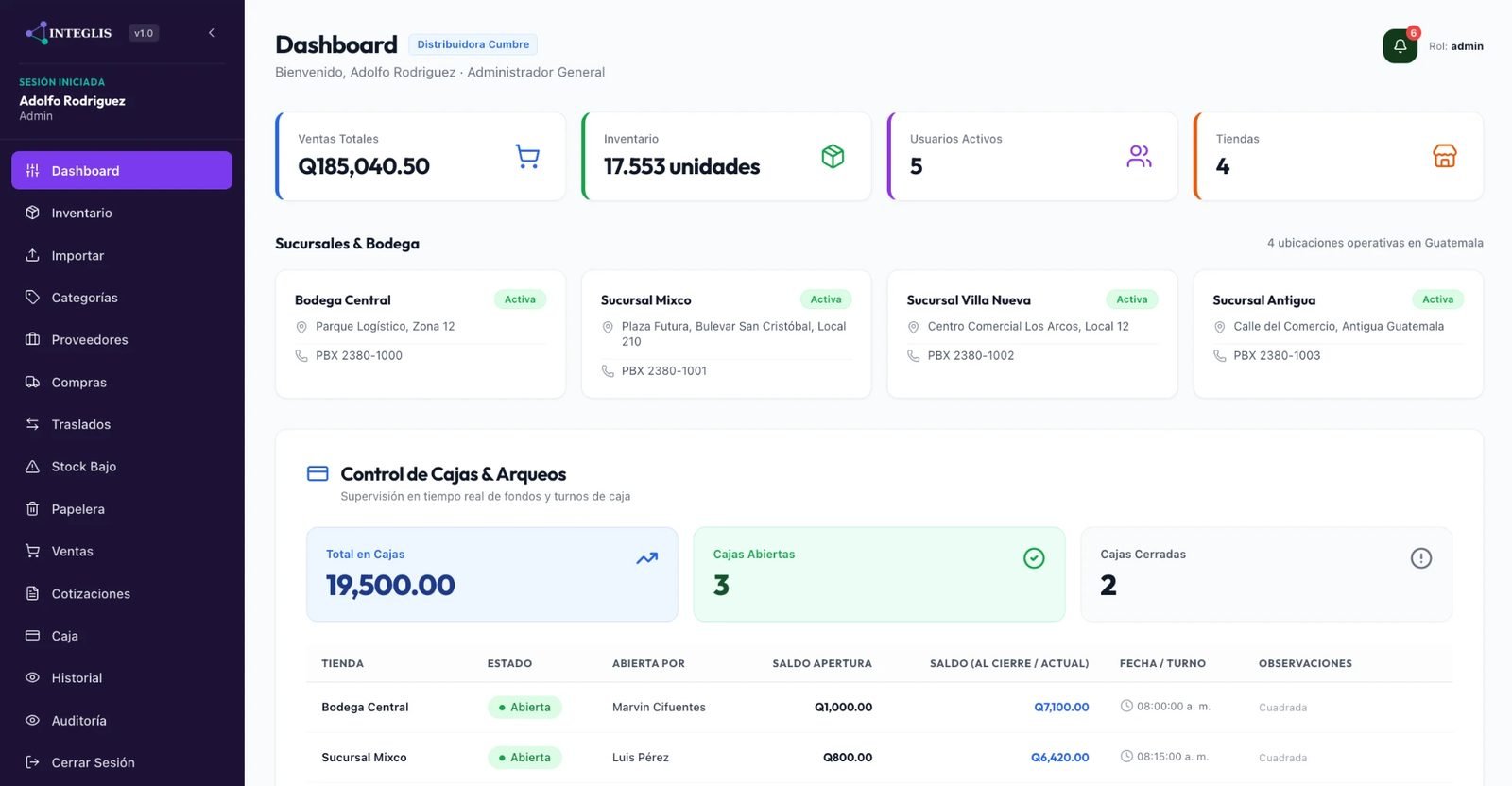Click the pin icon beside Centro Comercial Los Arcos
The width and height of the screenshot is (1512, 786).
coord(914,327)
